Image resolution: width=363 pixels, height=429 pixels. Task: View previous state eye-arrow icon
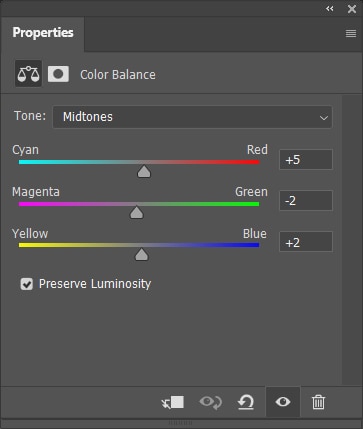click(211, 402)
